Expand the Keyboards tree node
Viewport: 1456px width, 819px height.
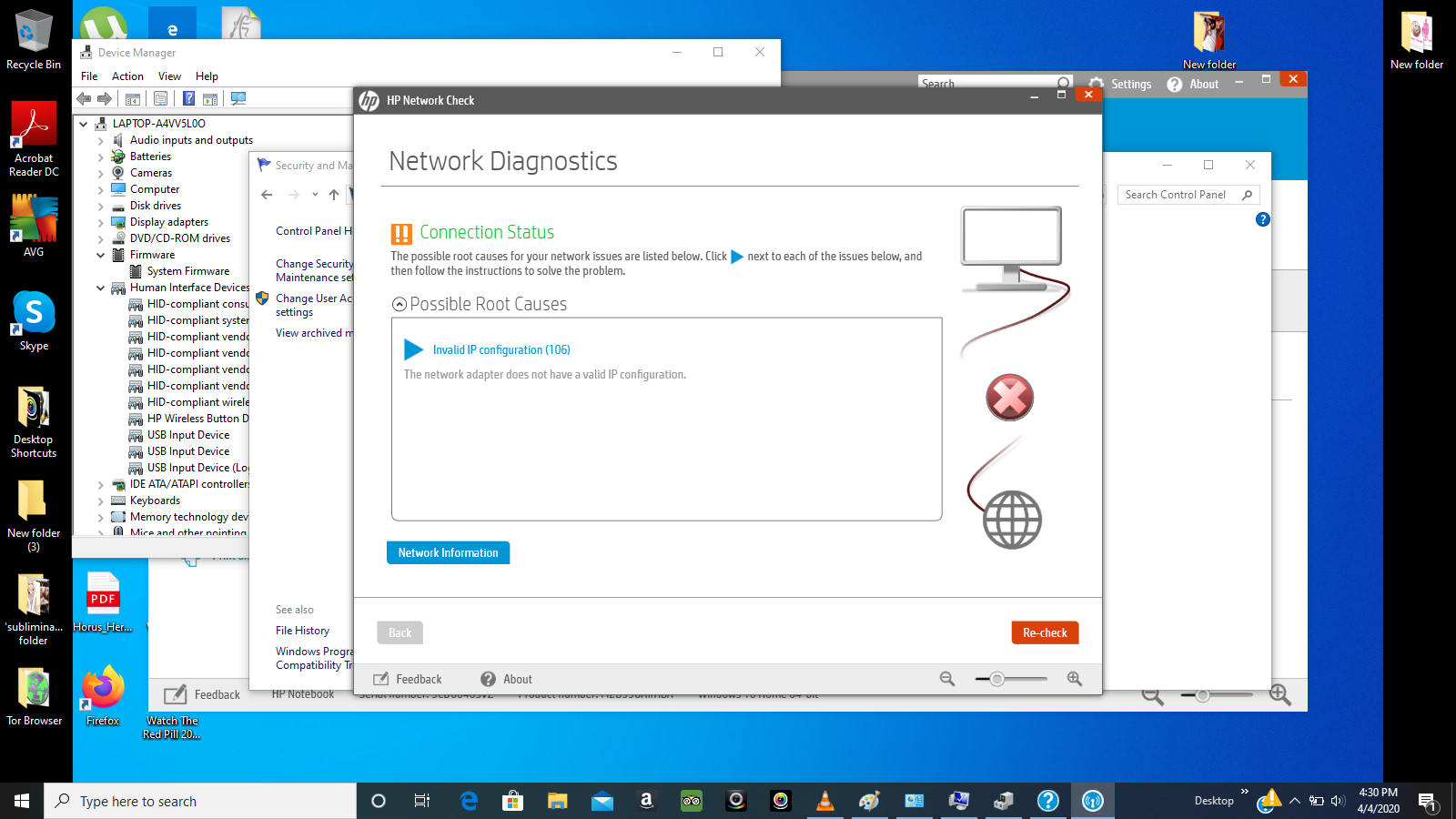pyautogui.click(x=101, y=501)
